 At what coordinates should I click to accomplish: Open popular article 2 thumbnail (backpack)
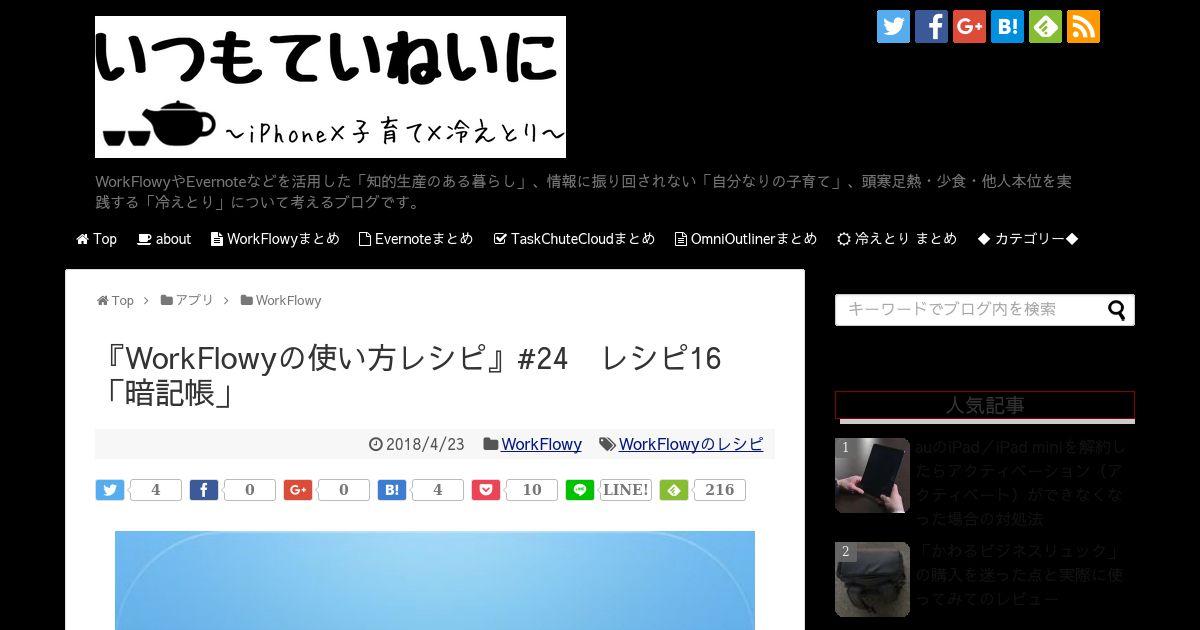point(872,579)
